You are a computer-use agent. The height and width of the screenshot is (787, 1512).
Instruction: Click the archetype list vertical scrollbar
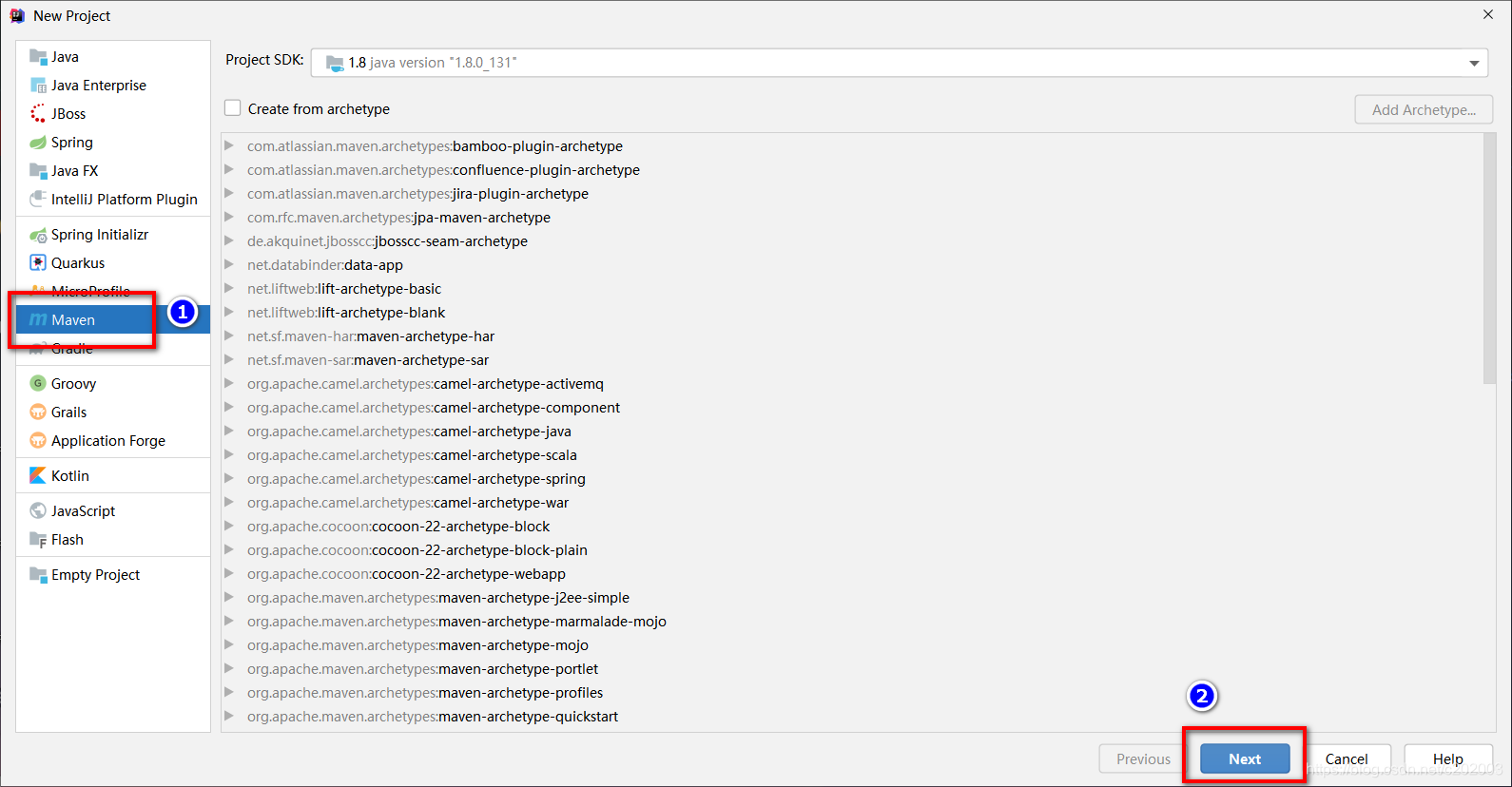click(1489, 259)
